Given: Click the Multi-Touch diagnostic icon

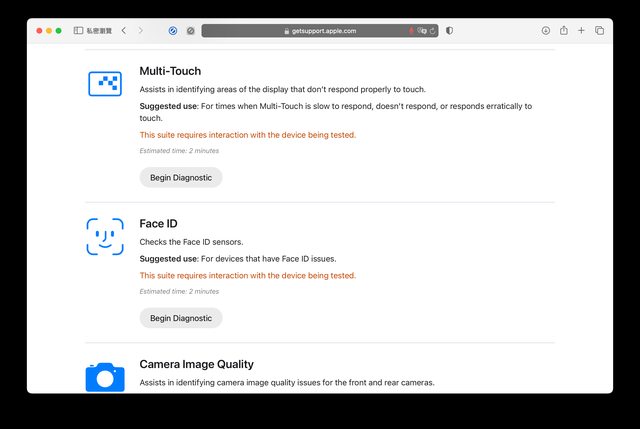Looking at the screenshot, I should 105,84.
